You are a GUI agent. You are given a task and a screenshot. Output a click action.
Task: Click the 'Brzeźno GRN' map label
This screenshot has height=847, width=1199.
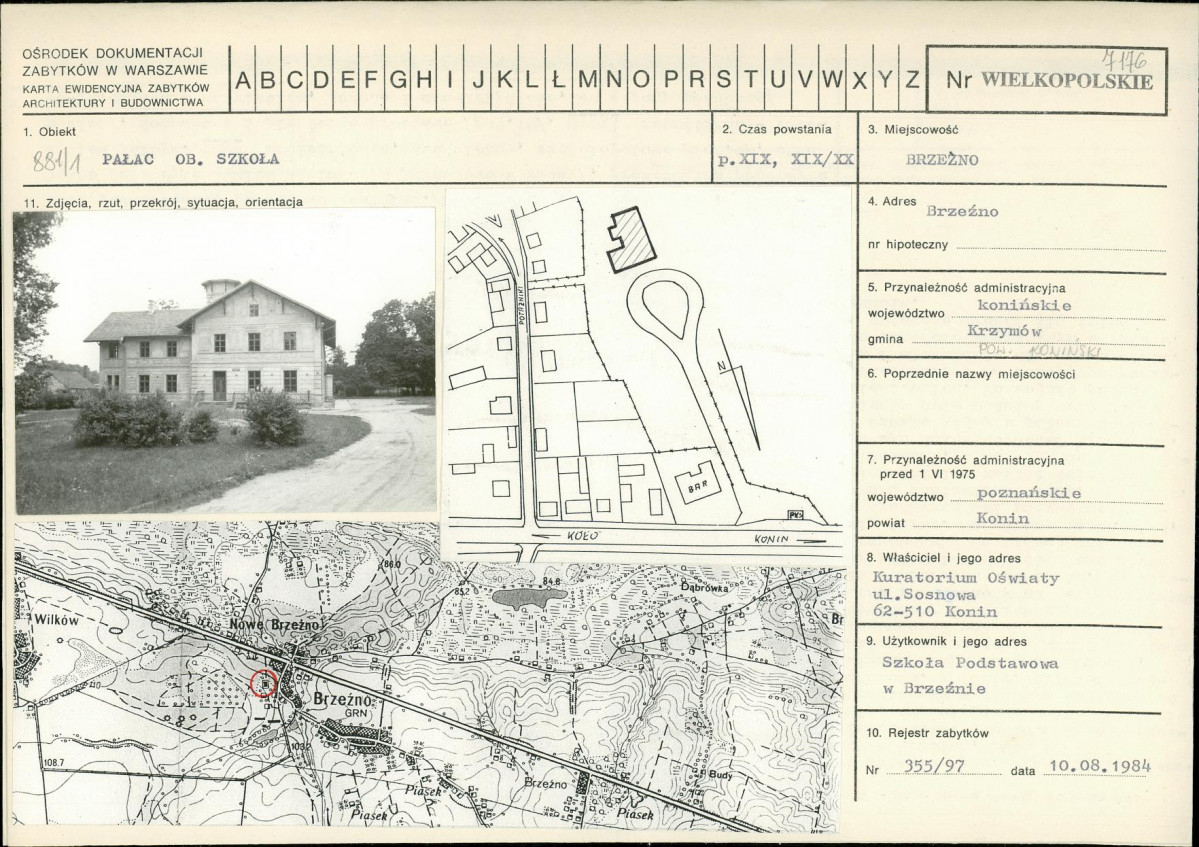click(344, 703)
